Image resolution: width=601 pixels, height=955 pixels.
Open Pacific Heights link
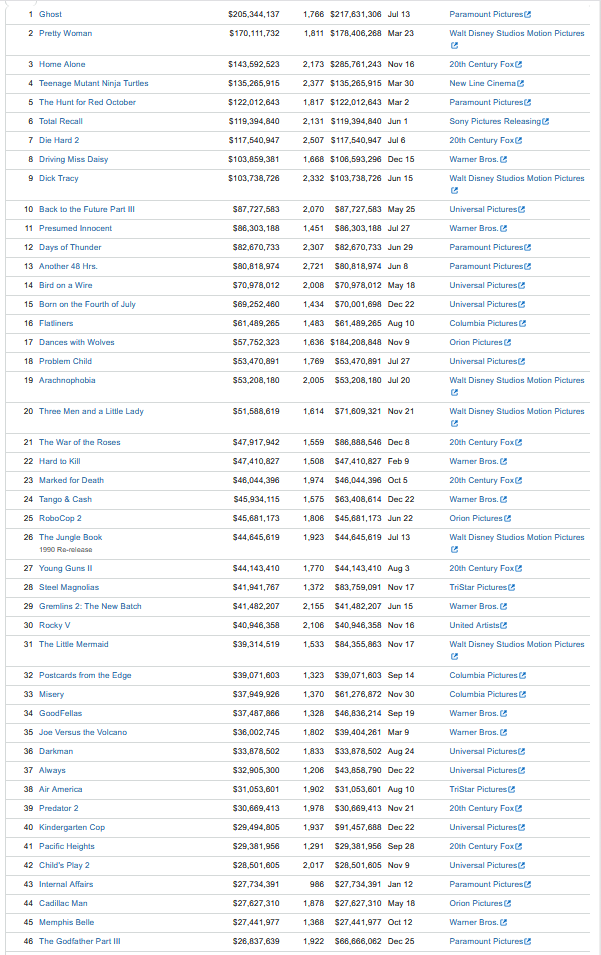[67, 846]
